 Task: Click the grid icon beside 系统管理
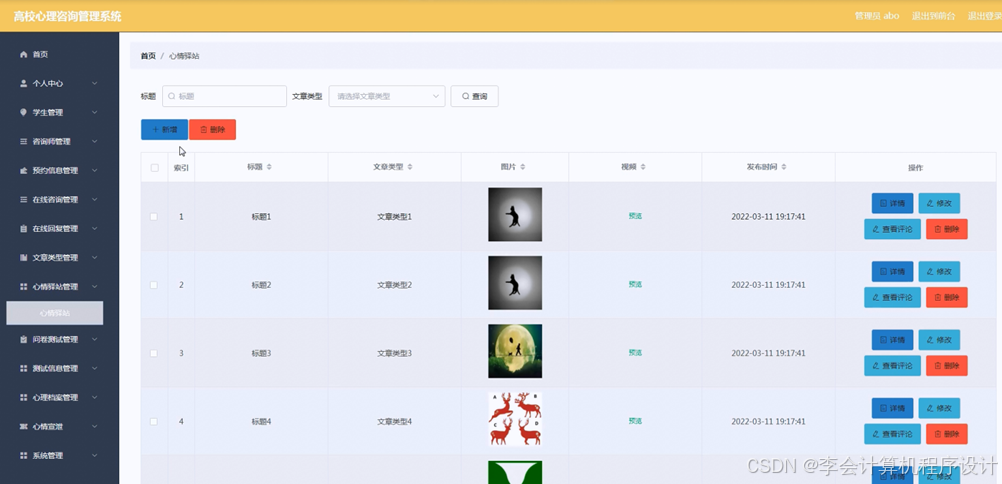click(x=24, y=456)
